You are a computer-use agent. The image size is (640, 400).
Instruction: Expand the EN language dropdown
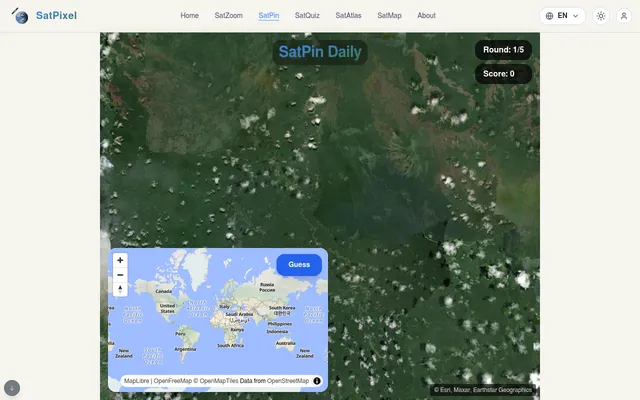562,16
